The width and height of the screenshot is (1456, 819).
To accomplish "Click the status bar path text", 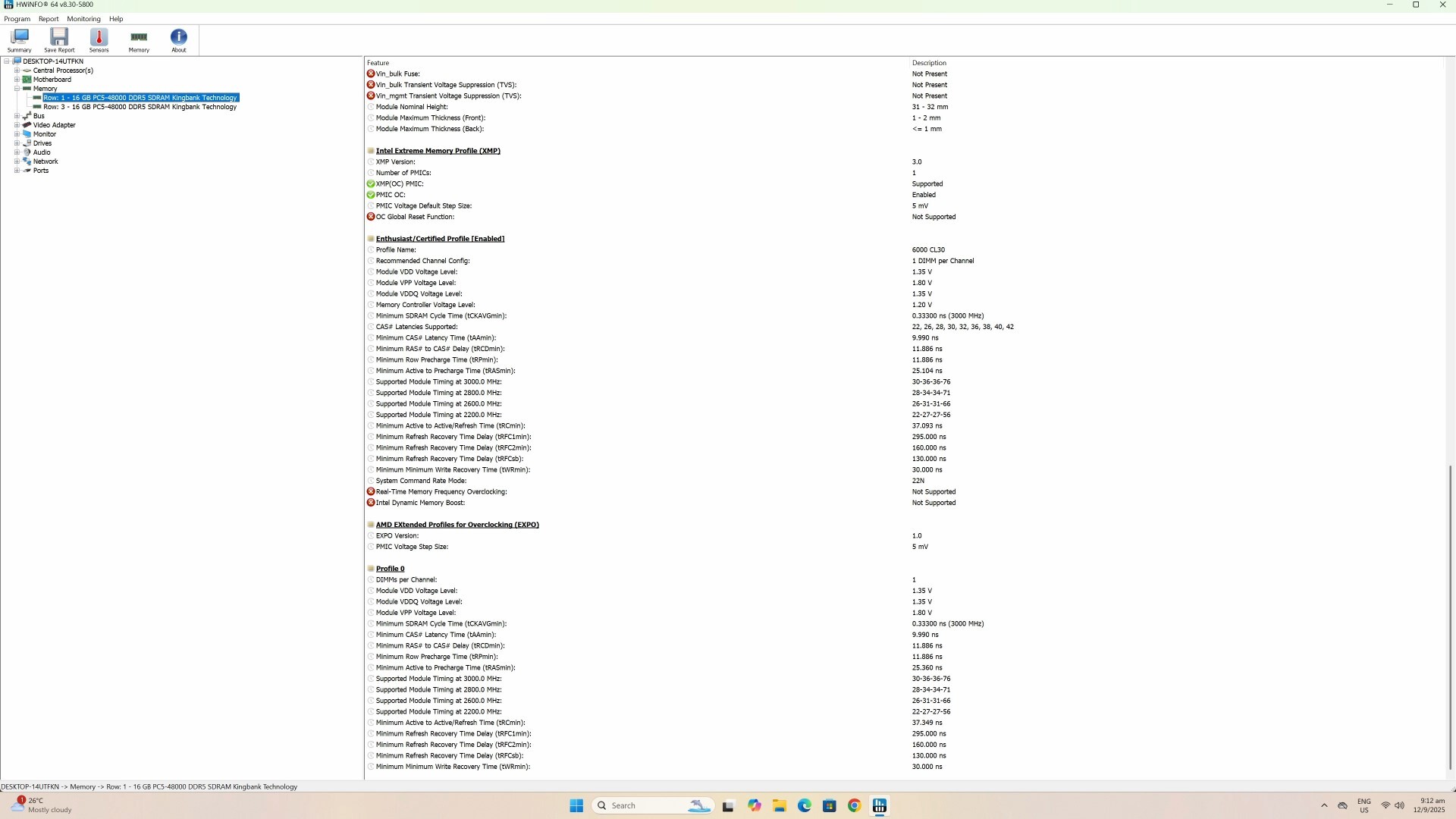I will [149, 786].
